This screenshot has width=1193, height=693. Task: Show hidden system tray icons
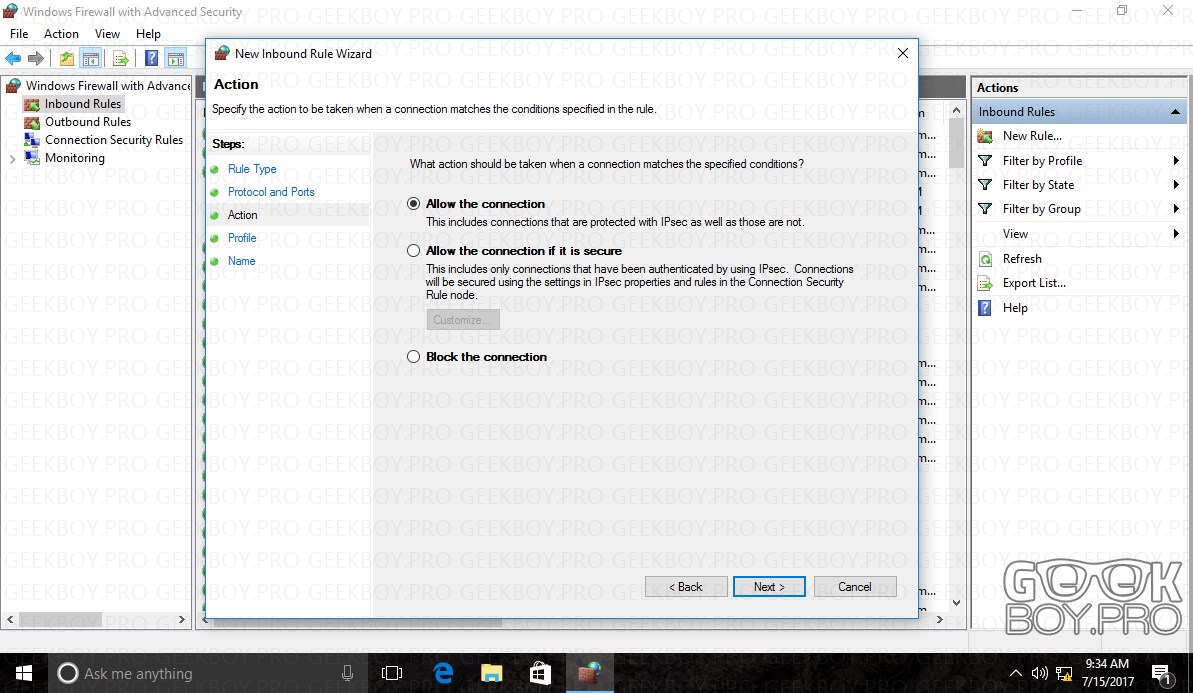(1016, 673)
